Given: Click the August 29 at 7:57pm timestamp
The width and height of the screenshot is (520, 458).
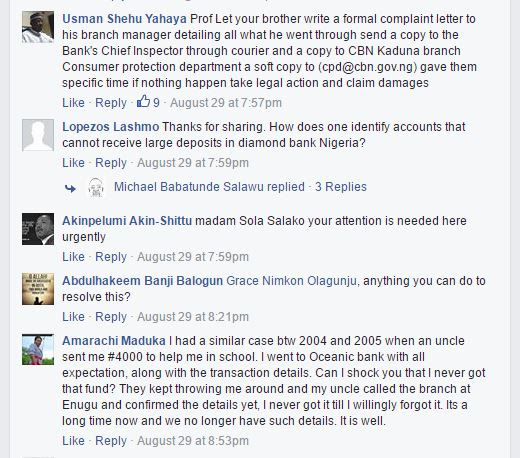Looking at the screenshot, I should click(x=226, y=103).
